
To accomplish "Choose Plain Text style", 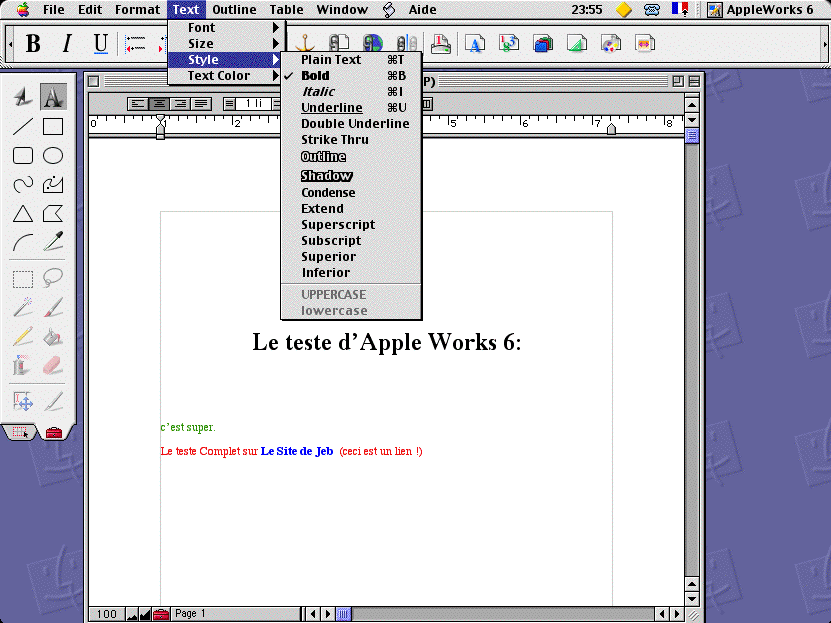I will [351, 60].
